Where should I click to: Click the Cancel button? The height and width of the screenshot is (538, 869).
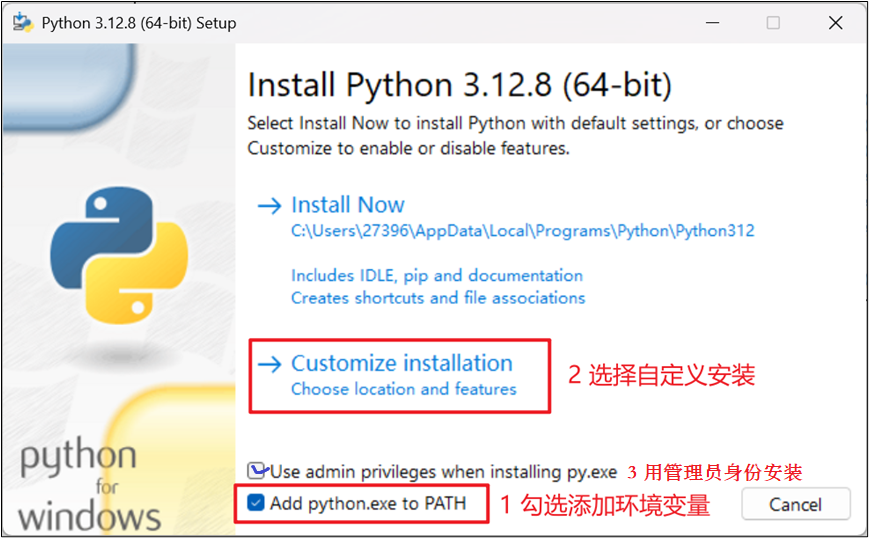795,504
